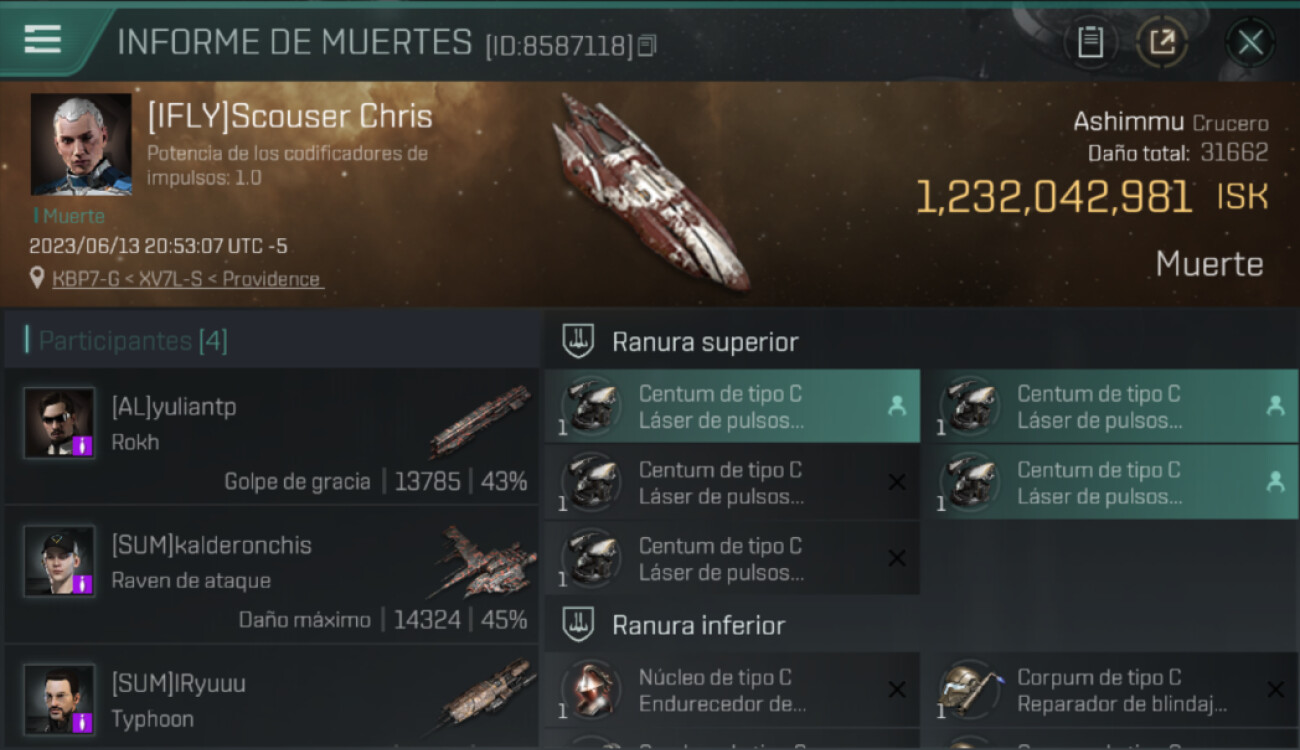Open KBP7-G < XV7L-S < Providence location link
The image size is (1300, 750).
[x=186, y=279]
